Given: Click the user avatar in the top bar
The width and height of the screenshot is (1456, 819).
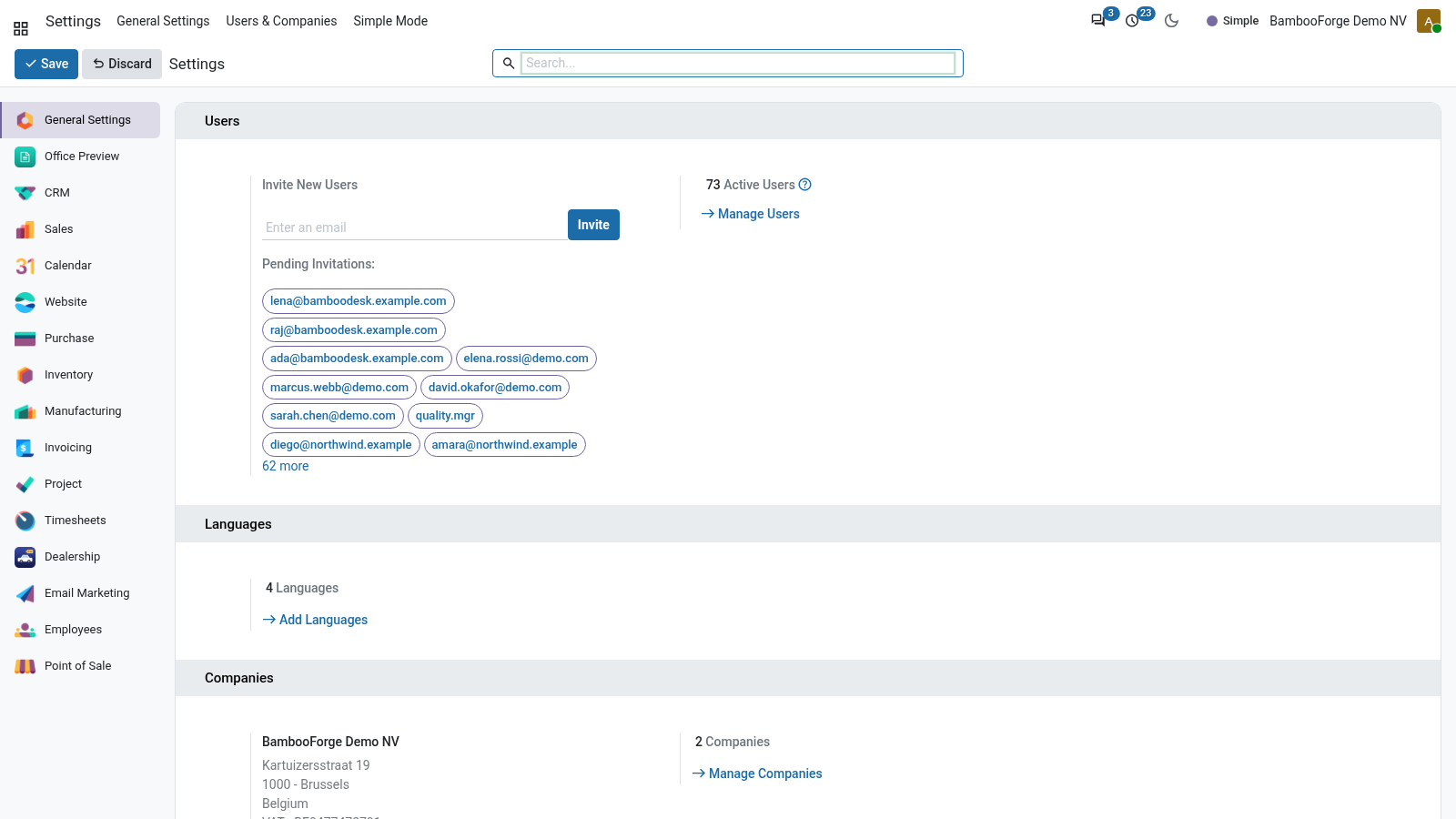Looking at the screenshot, I should pyautogui.click(x=1429, y=20).
